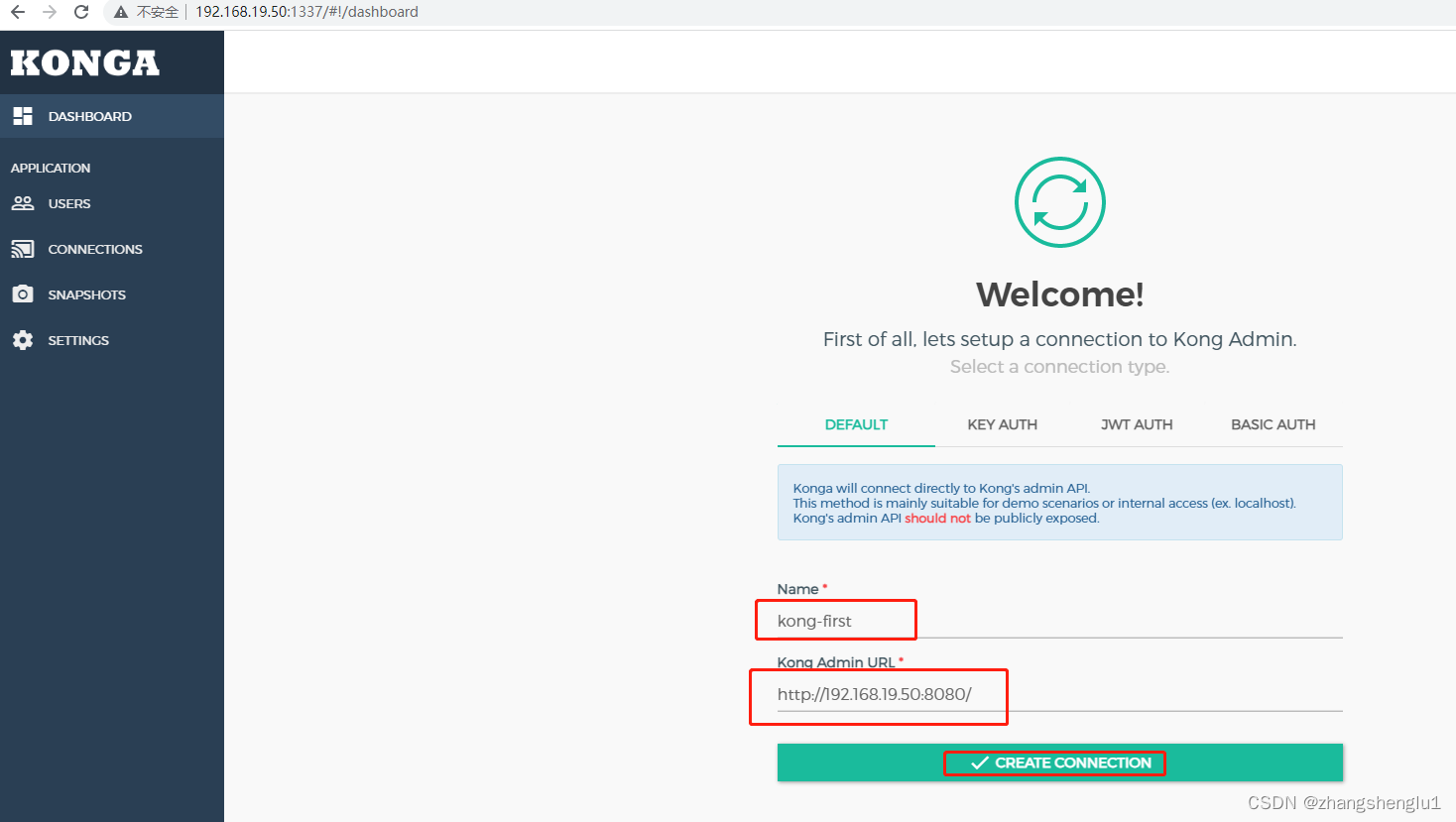Click the Dashboard grid icon
This screenshot has height=822, width=1456.
tap(23, 116)
